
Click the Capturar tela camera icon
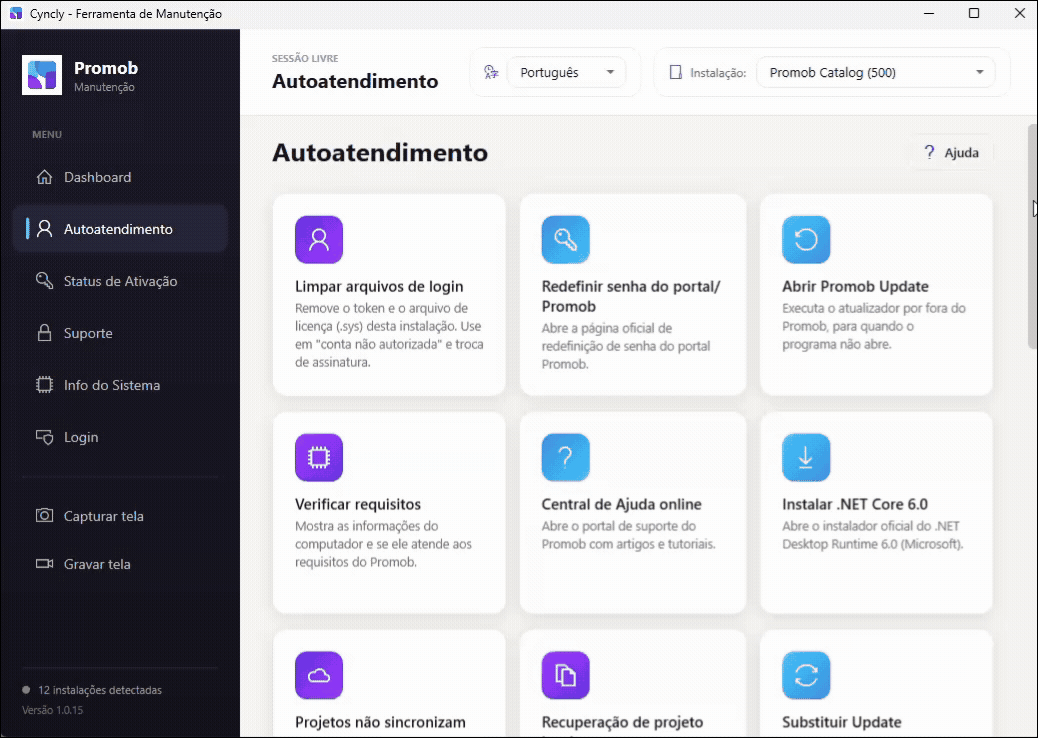[44, 516]
